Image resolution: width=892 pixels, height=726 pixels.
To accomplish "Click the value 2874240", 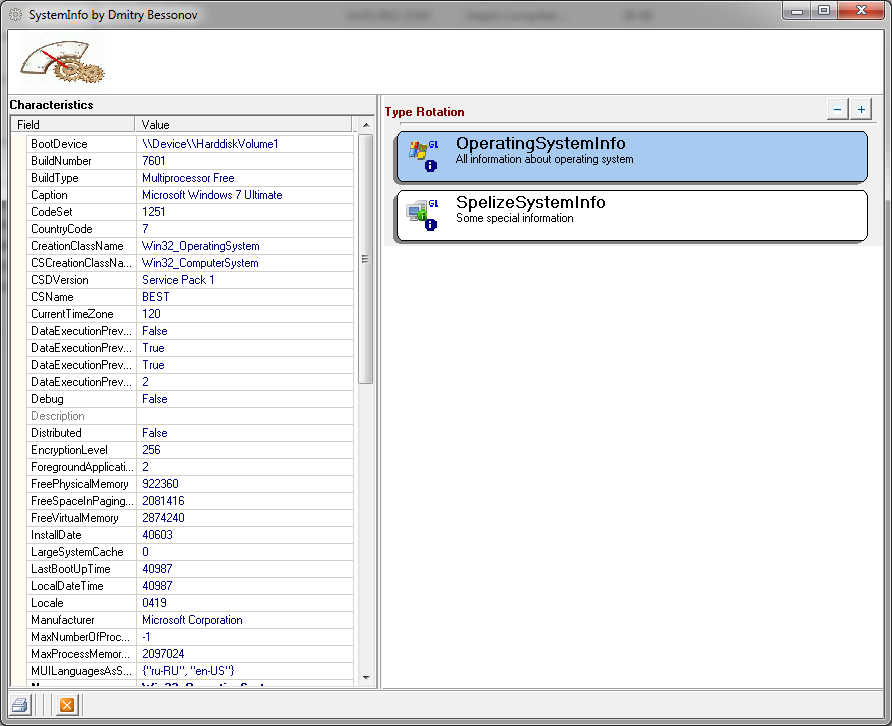I will (163, 518).
